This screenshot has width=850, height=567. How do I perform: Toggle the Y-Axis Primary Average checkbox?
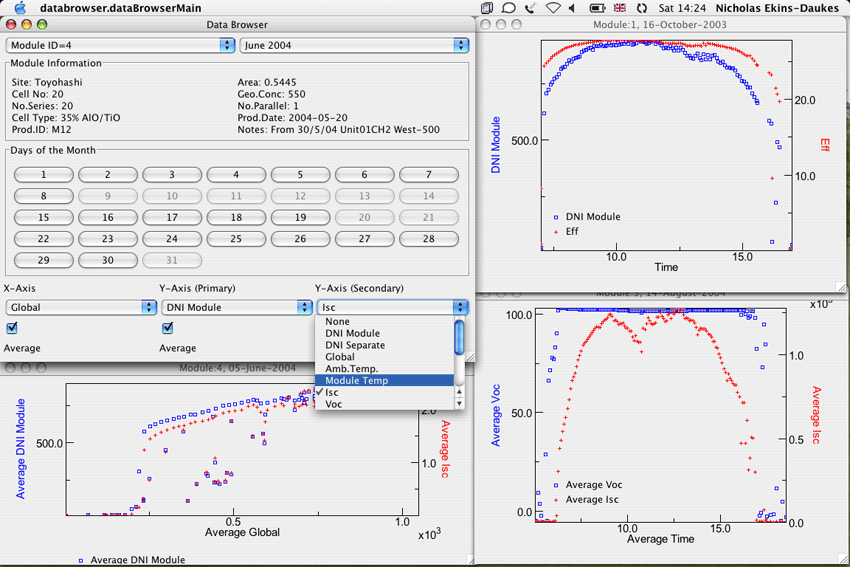168,328
